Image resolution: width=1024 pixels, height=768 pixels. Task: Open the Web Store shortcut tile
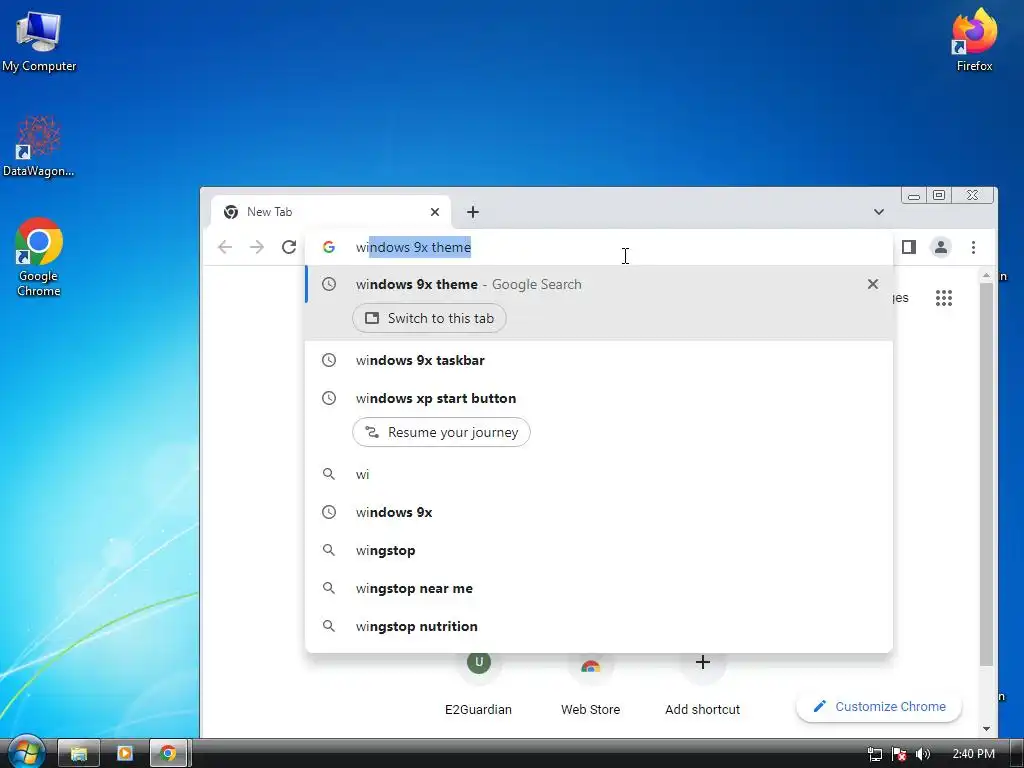coord(590,682)
